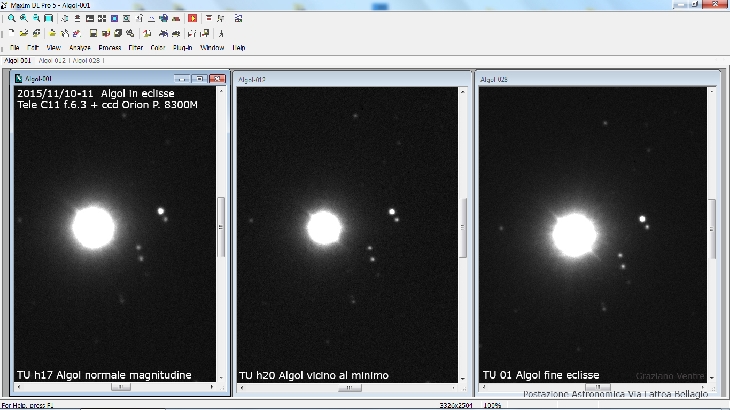Viewport: 730px width, 410px height.
Task: Click the restore button of the Algol-001 window
Action: coord(201,78)
